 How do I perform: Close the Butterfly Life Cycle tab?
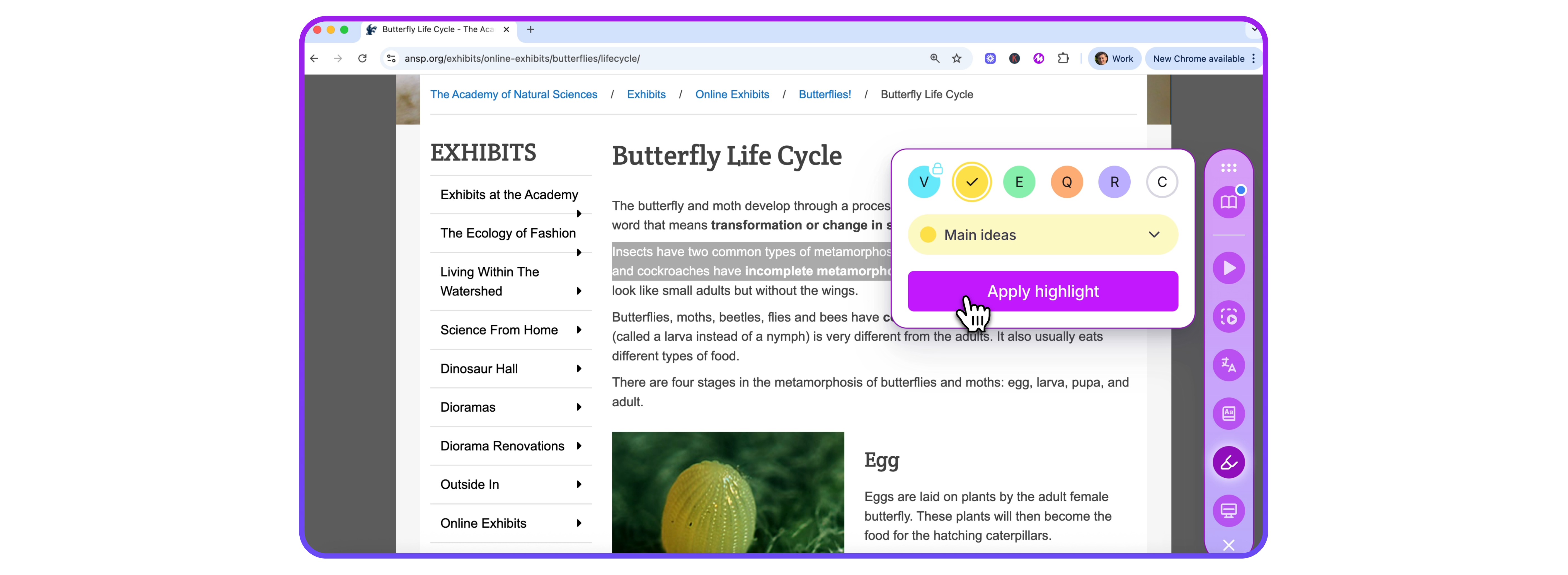tap(506, 29)
